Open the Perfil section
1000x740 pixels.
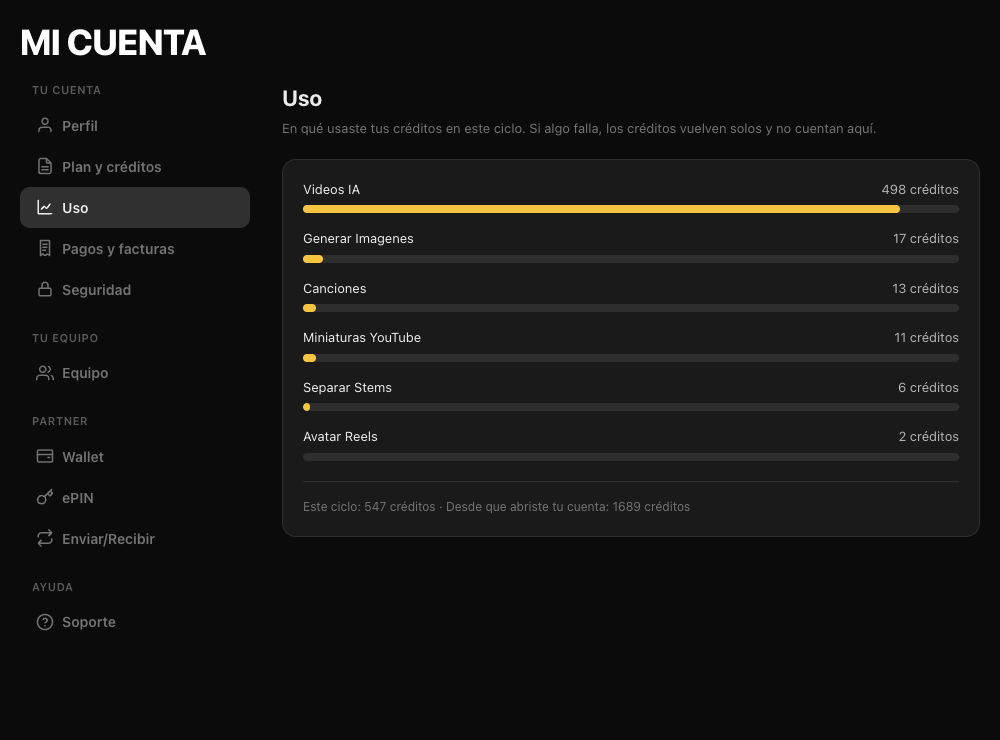(135, 126)
